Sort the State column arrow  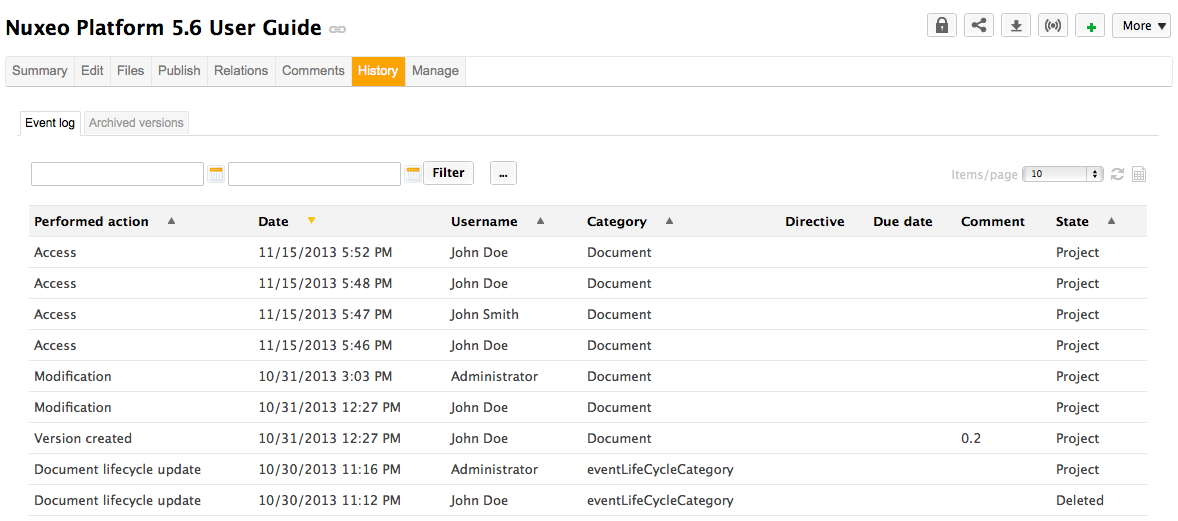1111,221
